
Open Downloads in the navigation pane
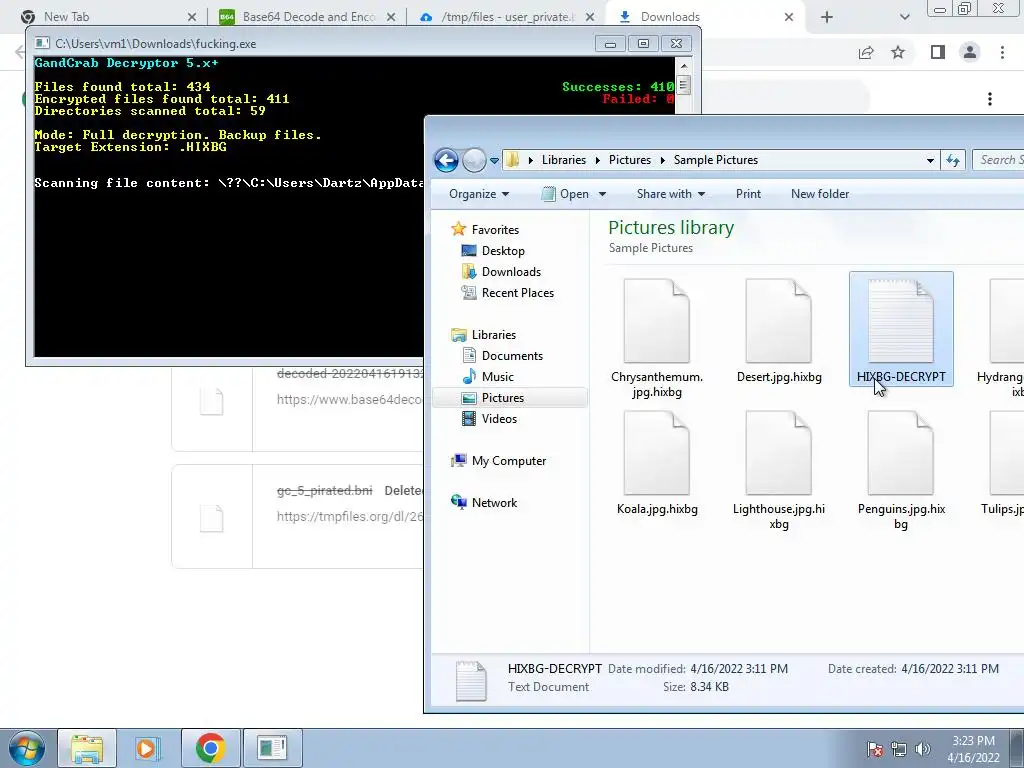coord(501,272)
